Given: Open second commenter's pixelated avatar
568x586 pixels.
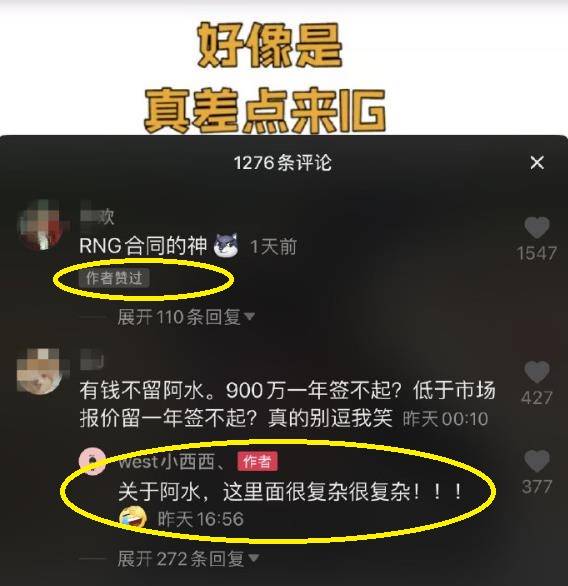Looking at the screenshot, I should pyautogui.click(x=40, y=371).
